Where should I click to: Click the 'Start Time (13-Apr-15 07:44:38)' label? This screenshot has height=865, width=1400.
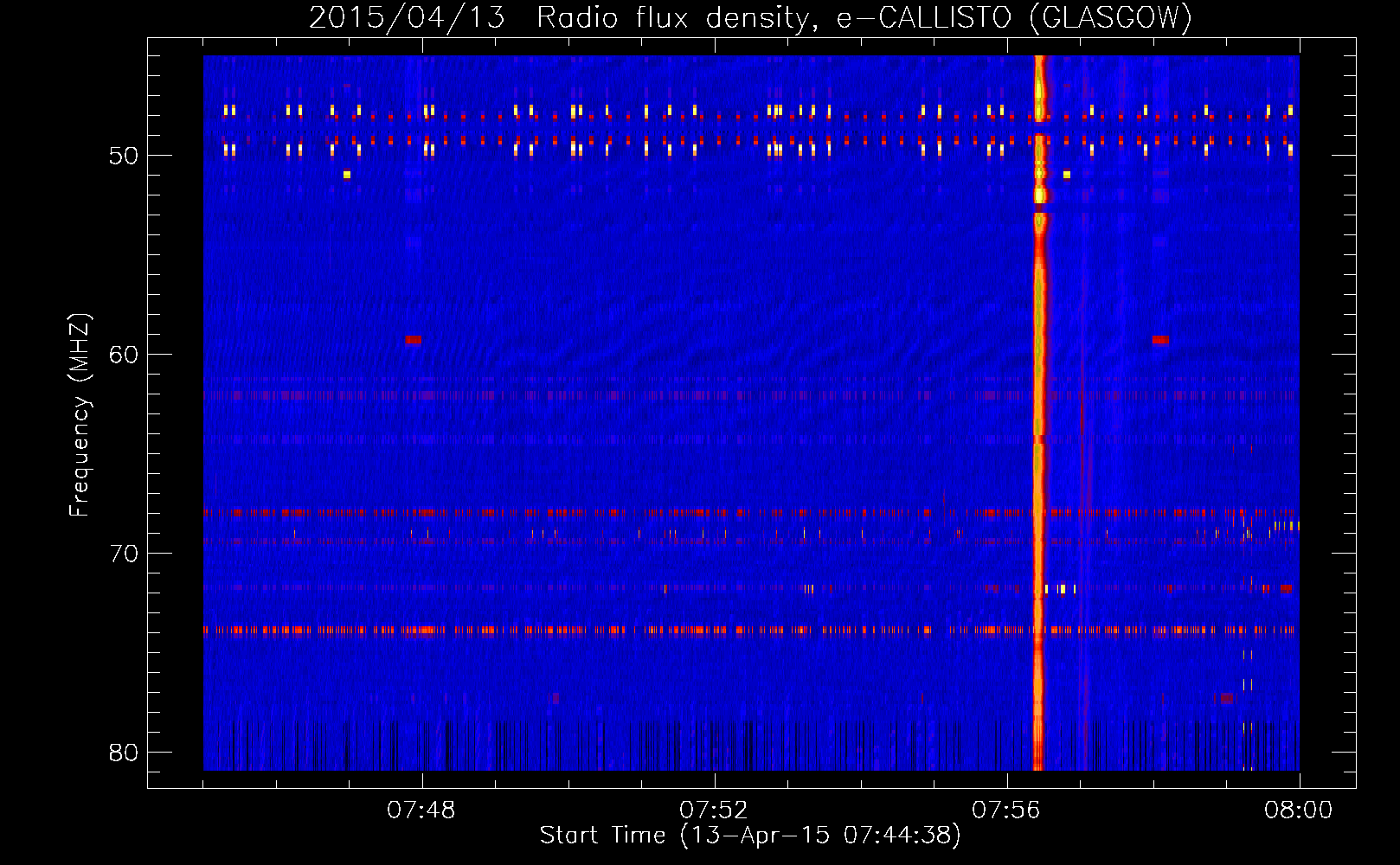[x=750, y=836]
